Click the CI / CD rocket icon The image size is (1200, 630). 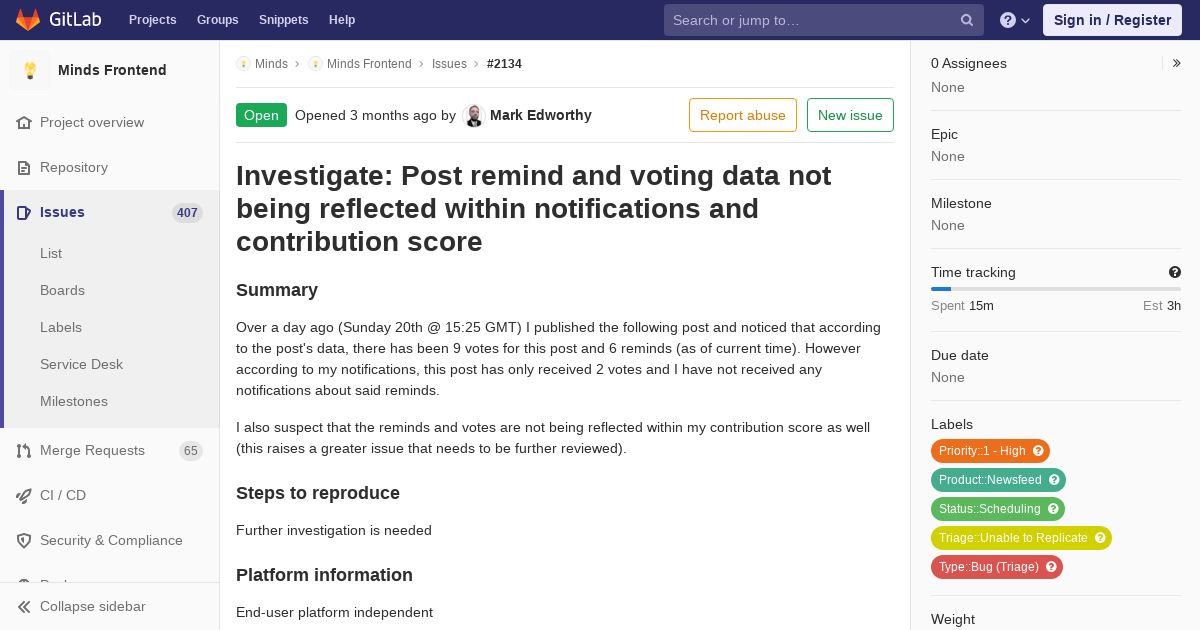click(x=24, y=496)
